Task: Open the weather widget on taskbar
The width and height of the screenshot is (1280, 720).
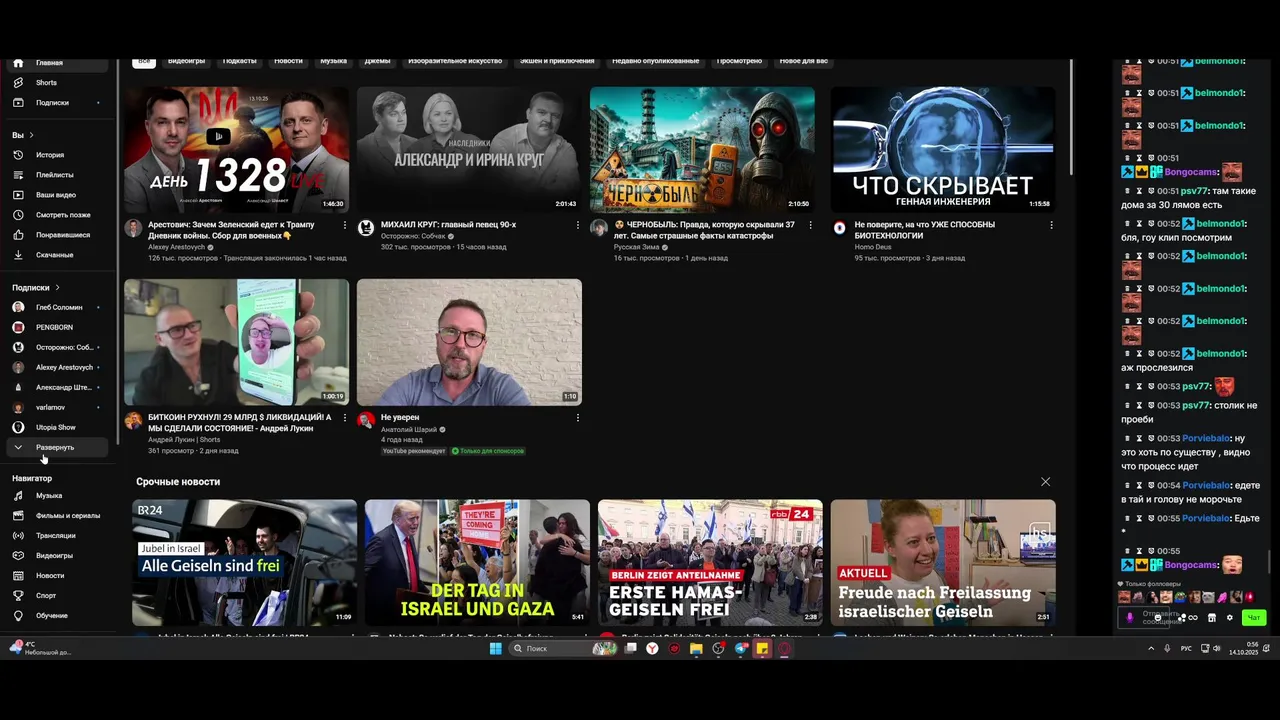Action: point(40,648)
